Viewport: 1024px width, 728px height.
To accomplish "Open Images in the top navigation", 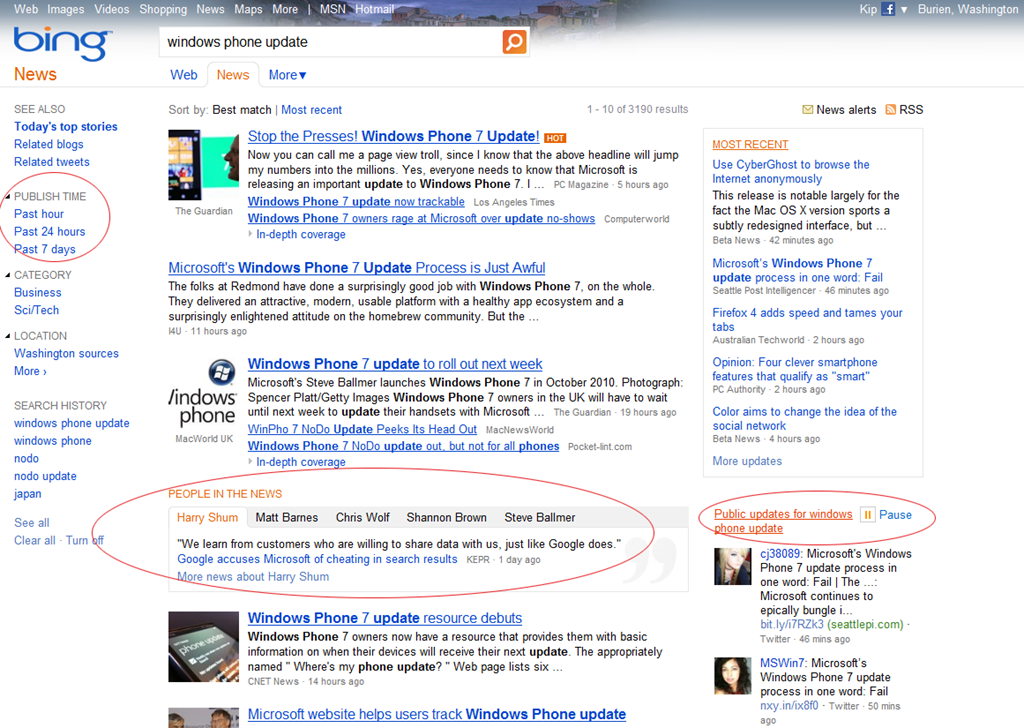I will (x=65, y=9).
